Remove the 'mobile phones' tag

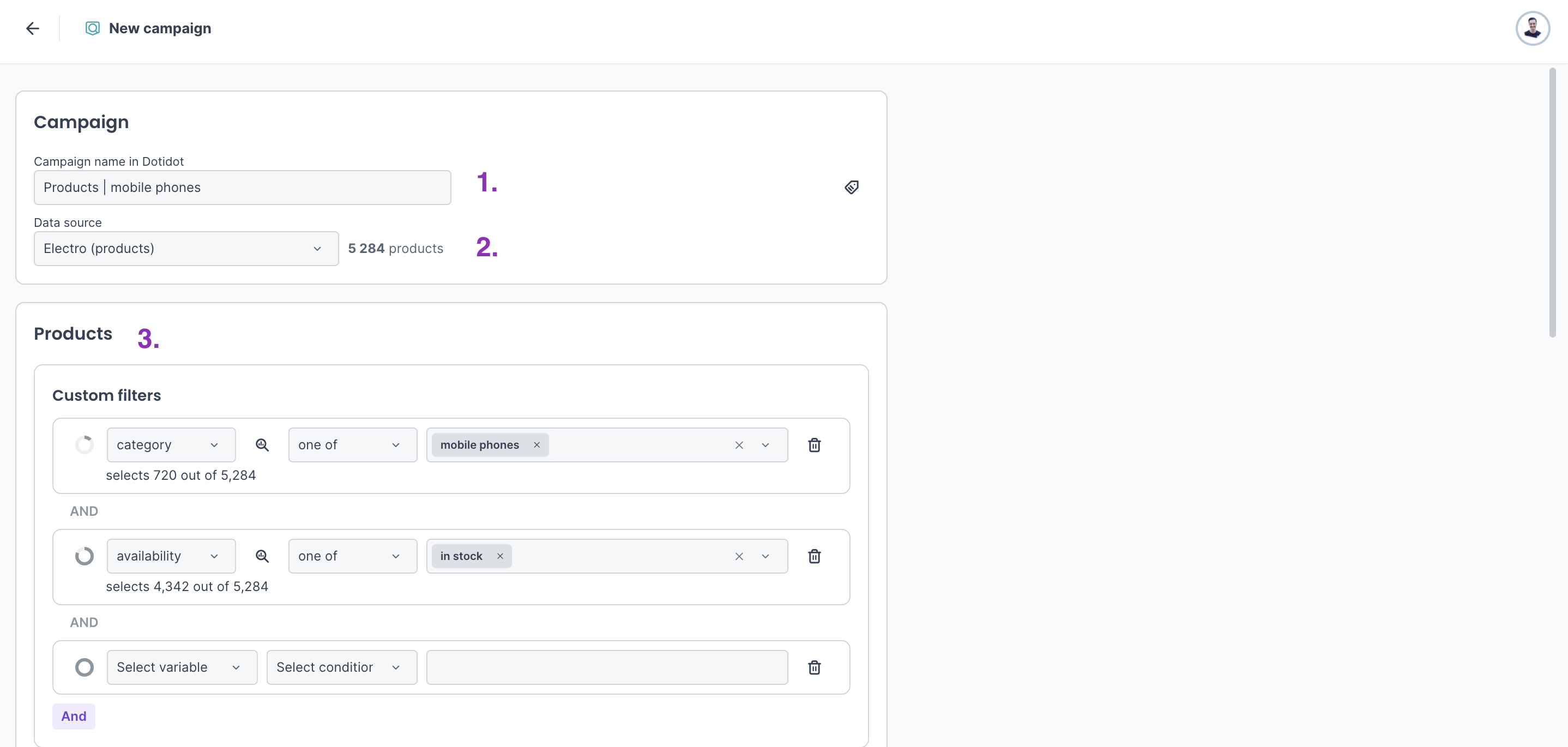[536, 445]
